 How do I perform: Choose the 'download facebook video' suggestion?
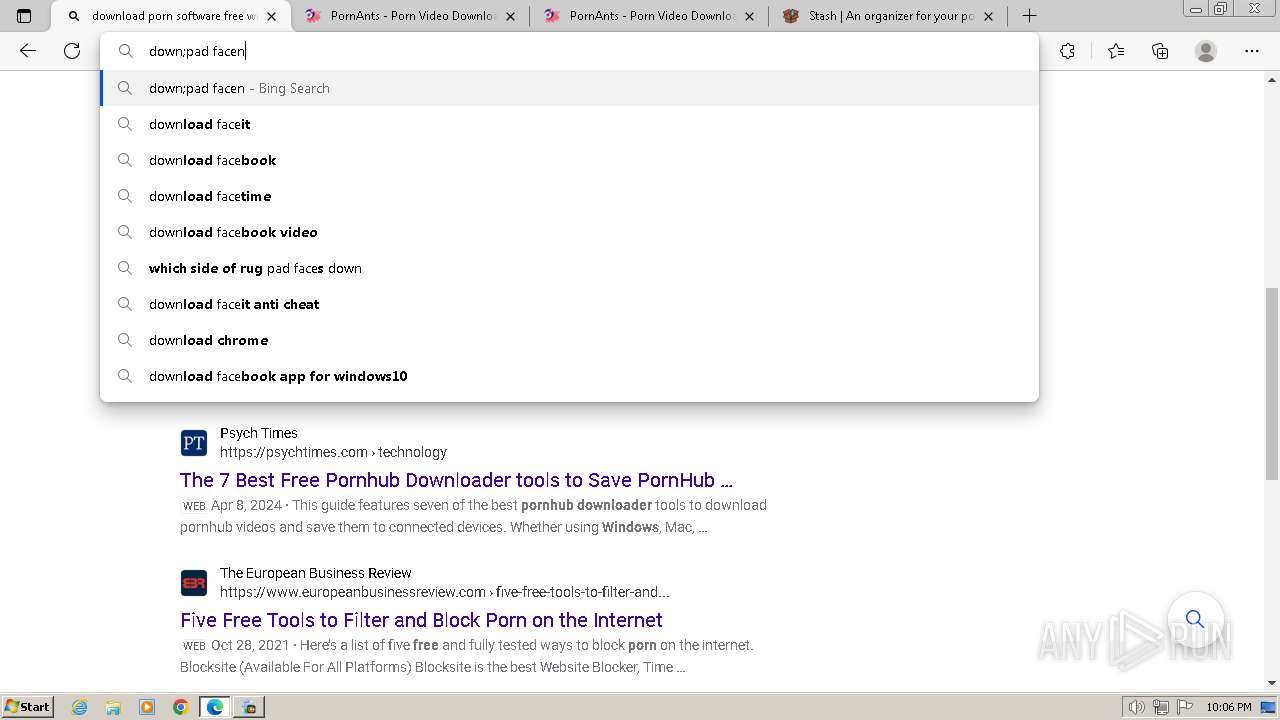pyautogui.click(x=570, y=232)
